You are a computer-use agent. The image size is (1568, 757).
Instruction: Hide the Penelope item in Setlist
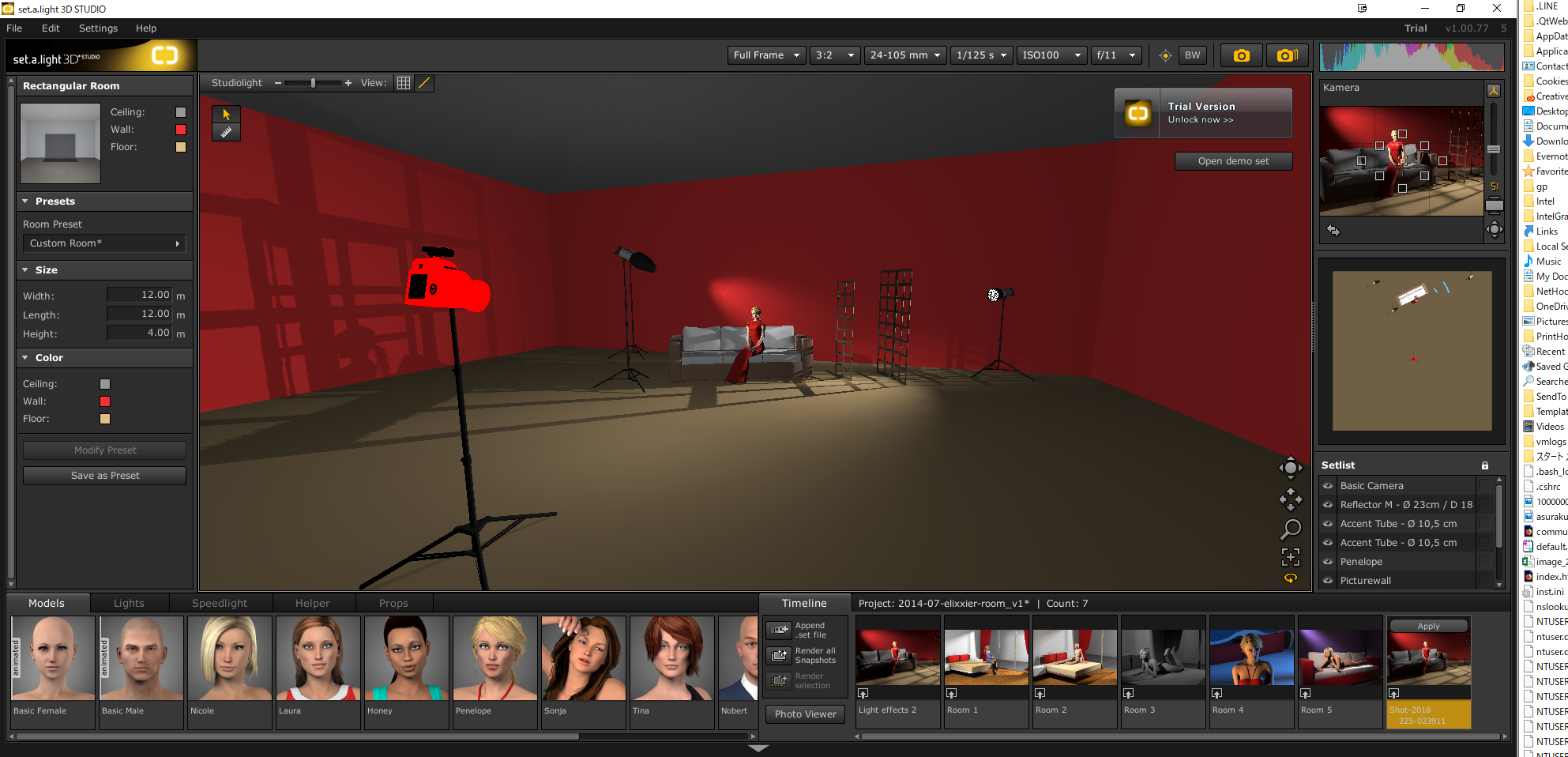[1328, 562]
